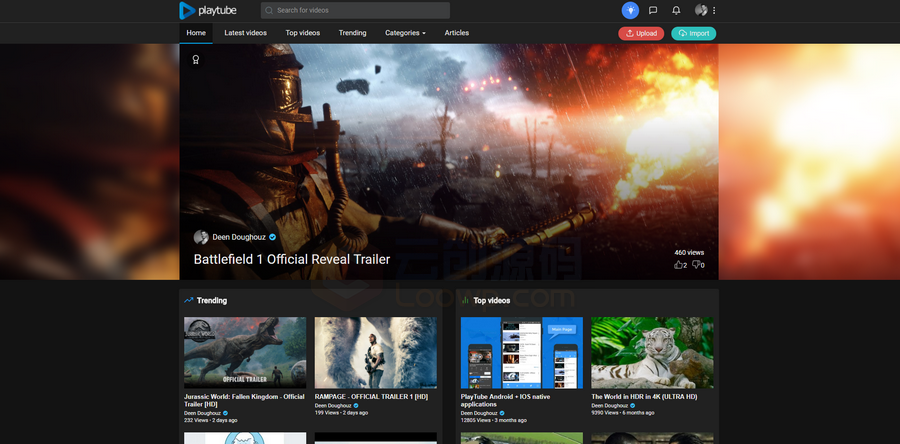Click the search magnifier icon
The height and width of the screenshot is (444, 900).
269,10
